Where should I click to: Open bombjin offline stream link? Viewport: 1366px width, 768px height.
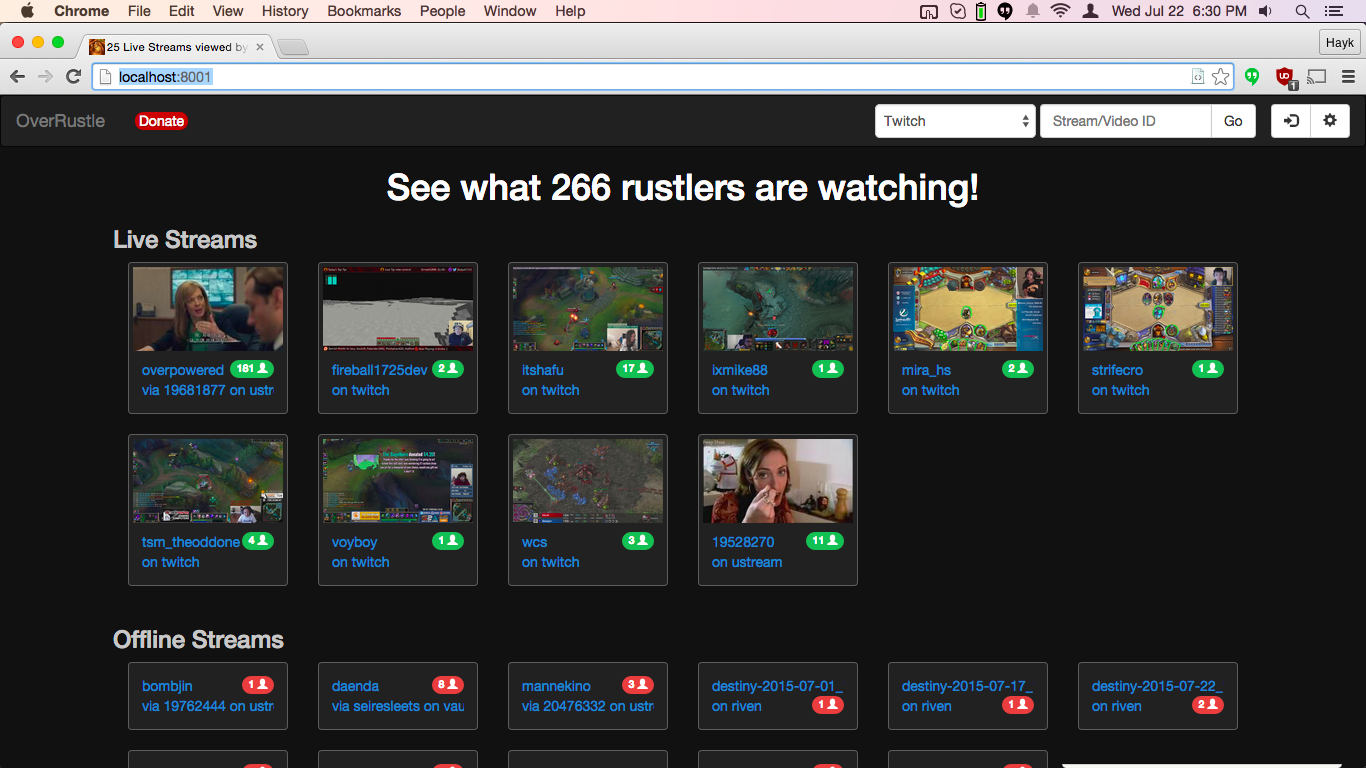click(x=167, y=686)
